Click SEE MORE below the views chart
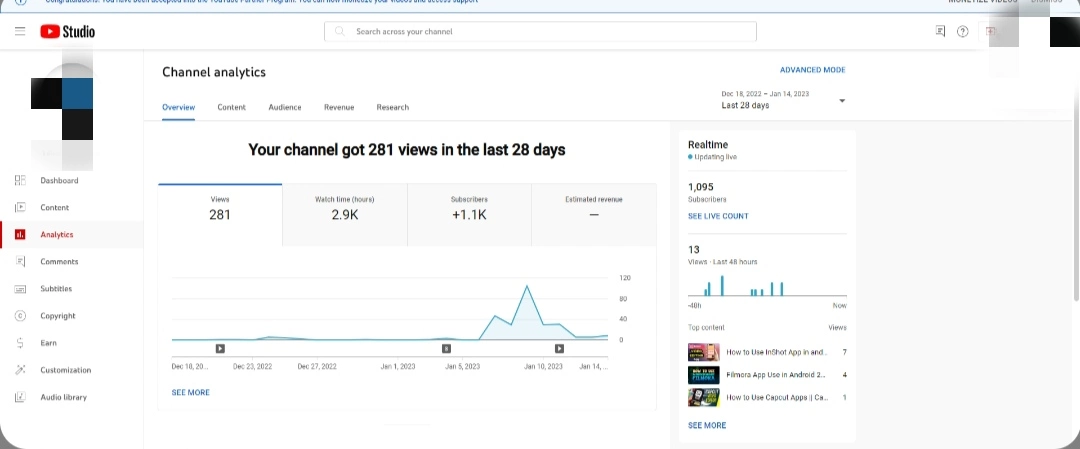The height and width of the screenshot is (449, 1080). coord(191,393)
